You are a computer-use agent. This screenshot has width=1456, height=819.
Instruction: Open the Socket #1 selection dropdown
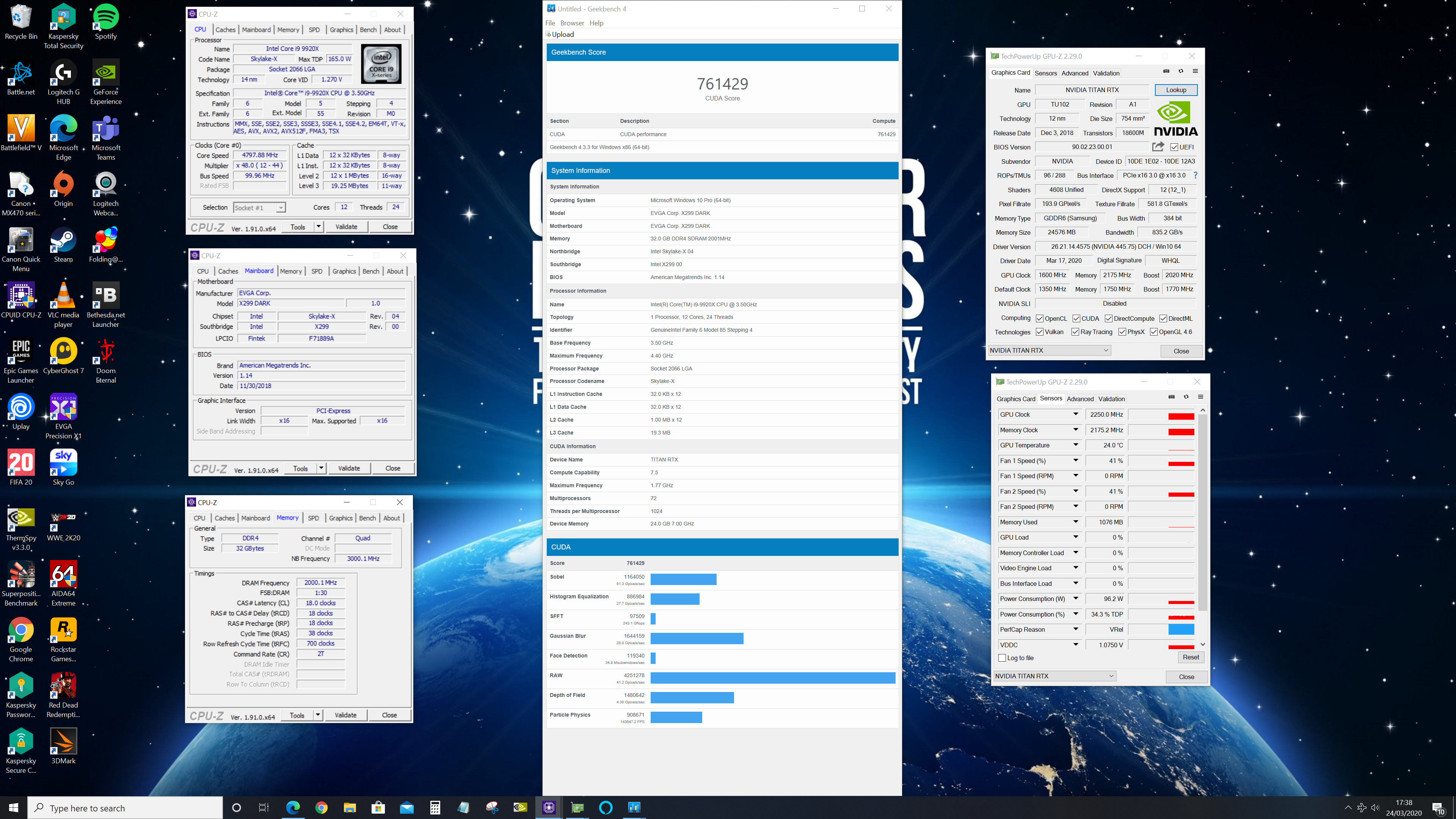[259, 208]
